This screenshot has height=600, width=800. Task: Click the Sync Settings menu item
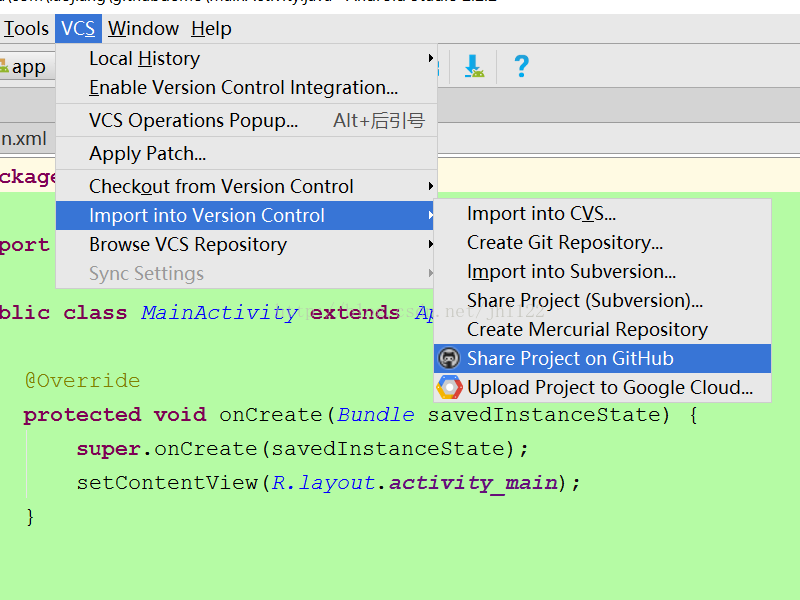tap(245, 273)
